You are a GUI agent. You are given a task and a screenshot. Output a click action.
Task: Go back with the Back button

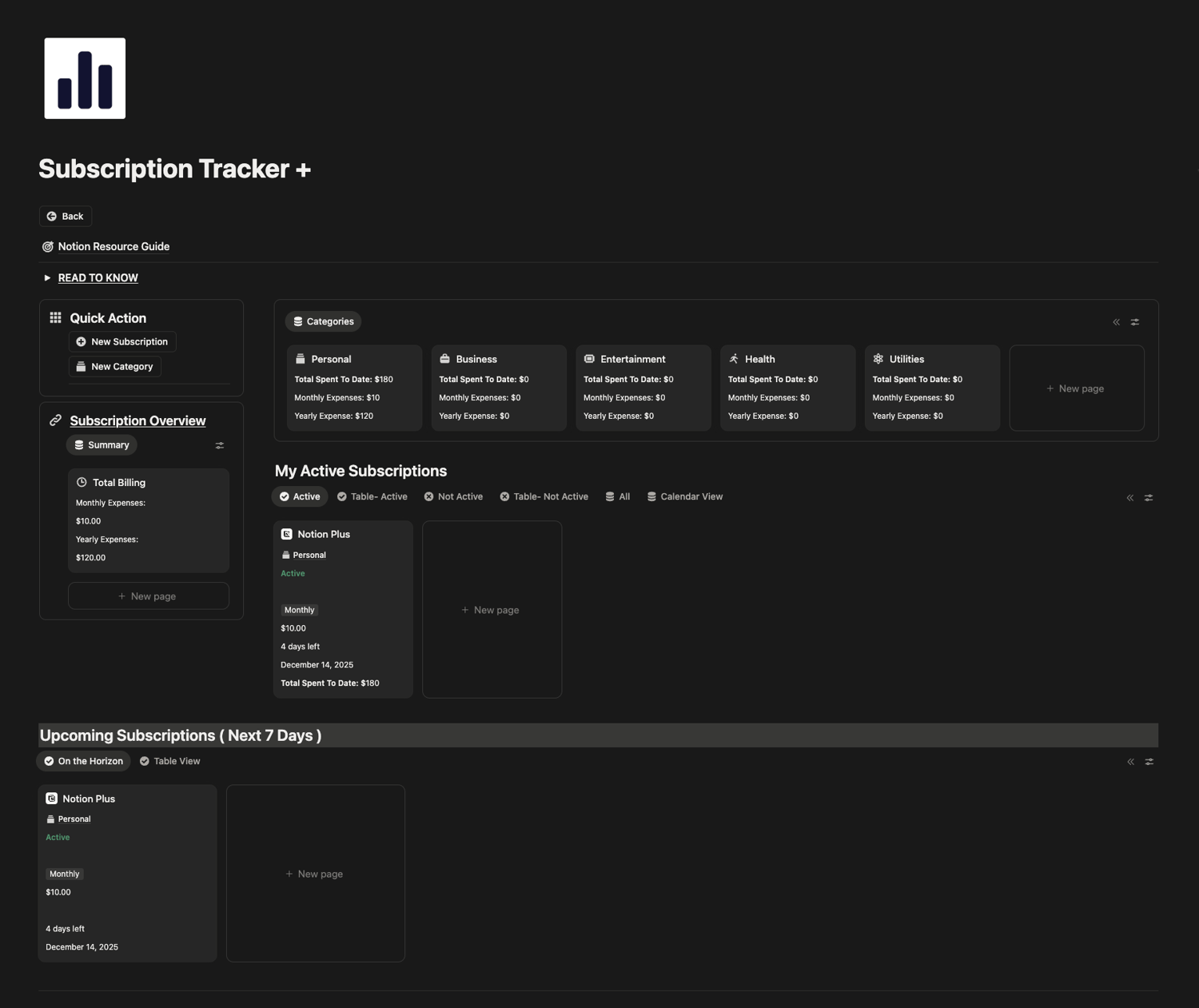[x=66, y=217]
